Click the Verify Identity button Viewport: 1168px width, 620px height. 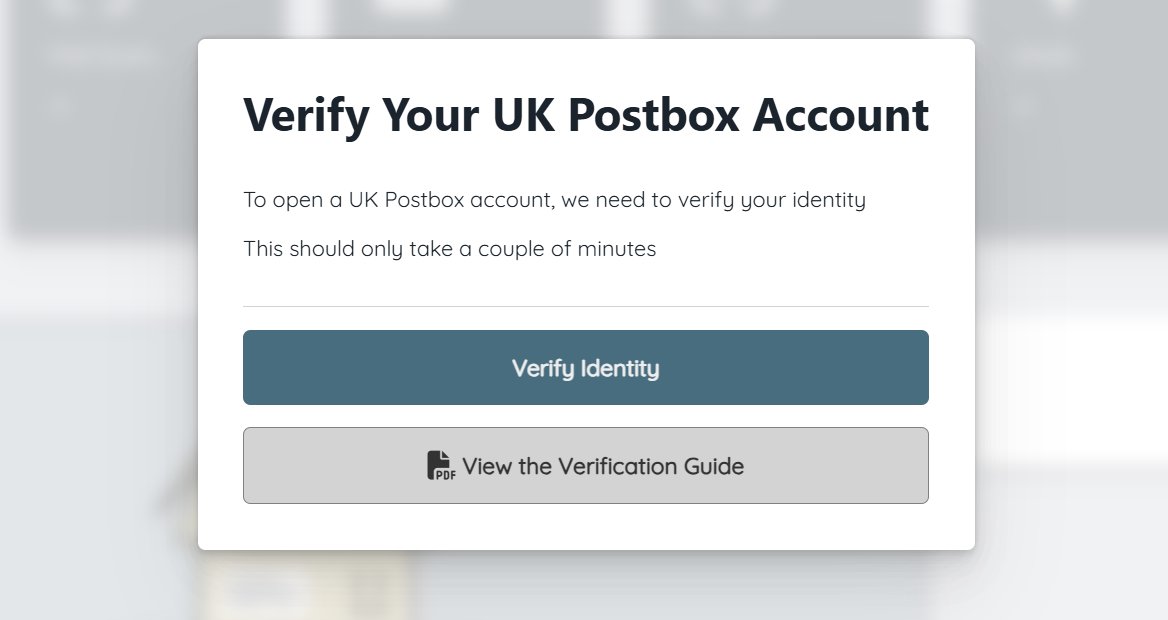(585, 367)
